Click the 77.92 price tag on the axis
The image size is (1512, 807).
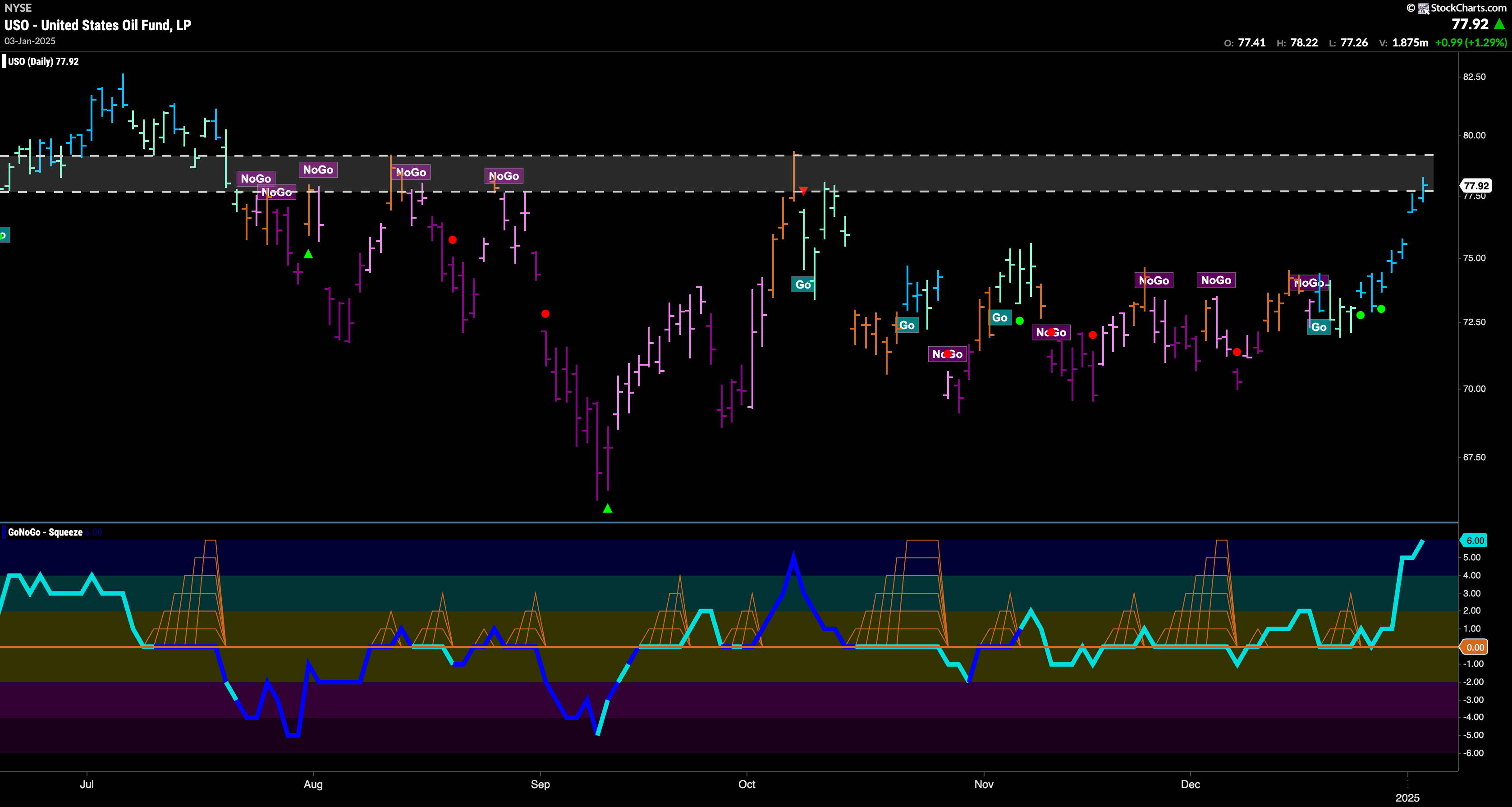point(1476,186)
